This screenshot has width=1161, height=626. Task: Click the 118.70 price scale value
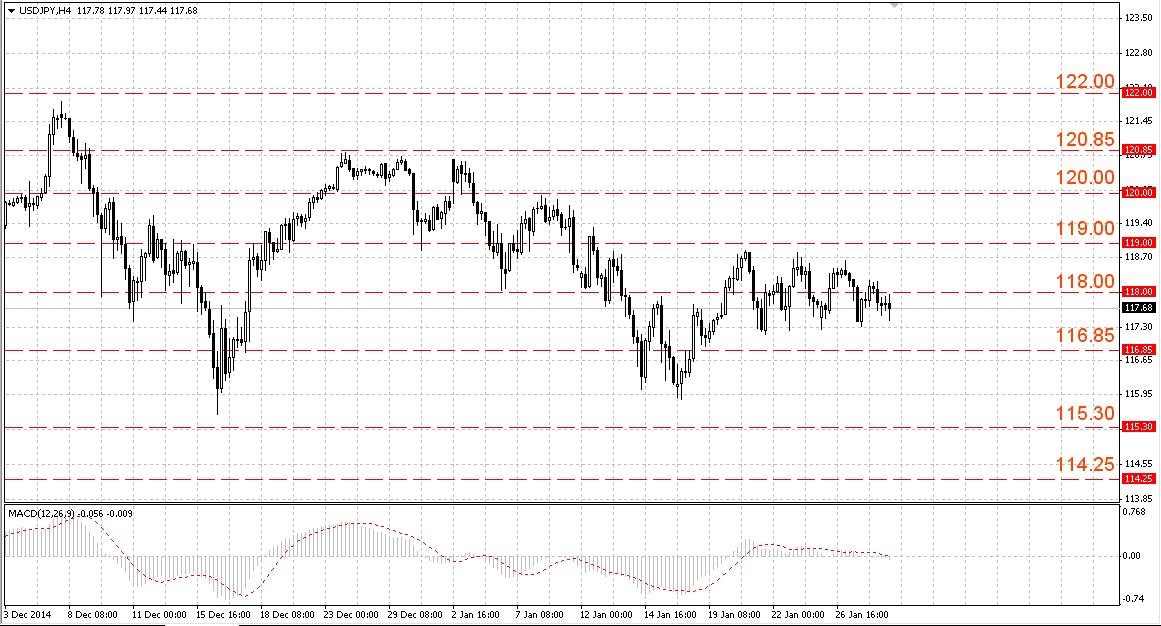click(x=1139, y=256)
